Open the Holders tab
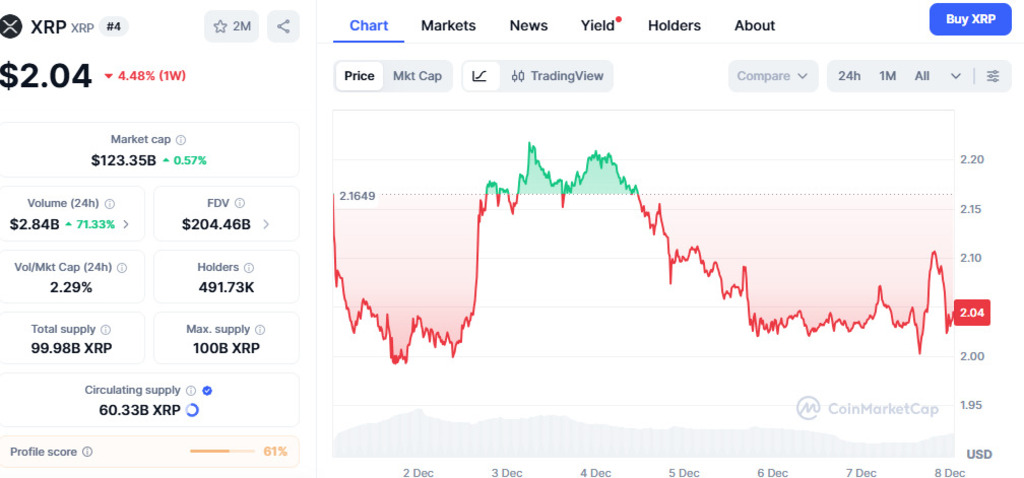This screenshot has height=478, width=1024. pos(674,25)
